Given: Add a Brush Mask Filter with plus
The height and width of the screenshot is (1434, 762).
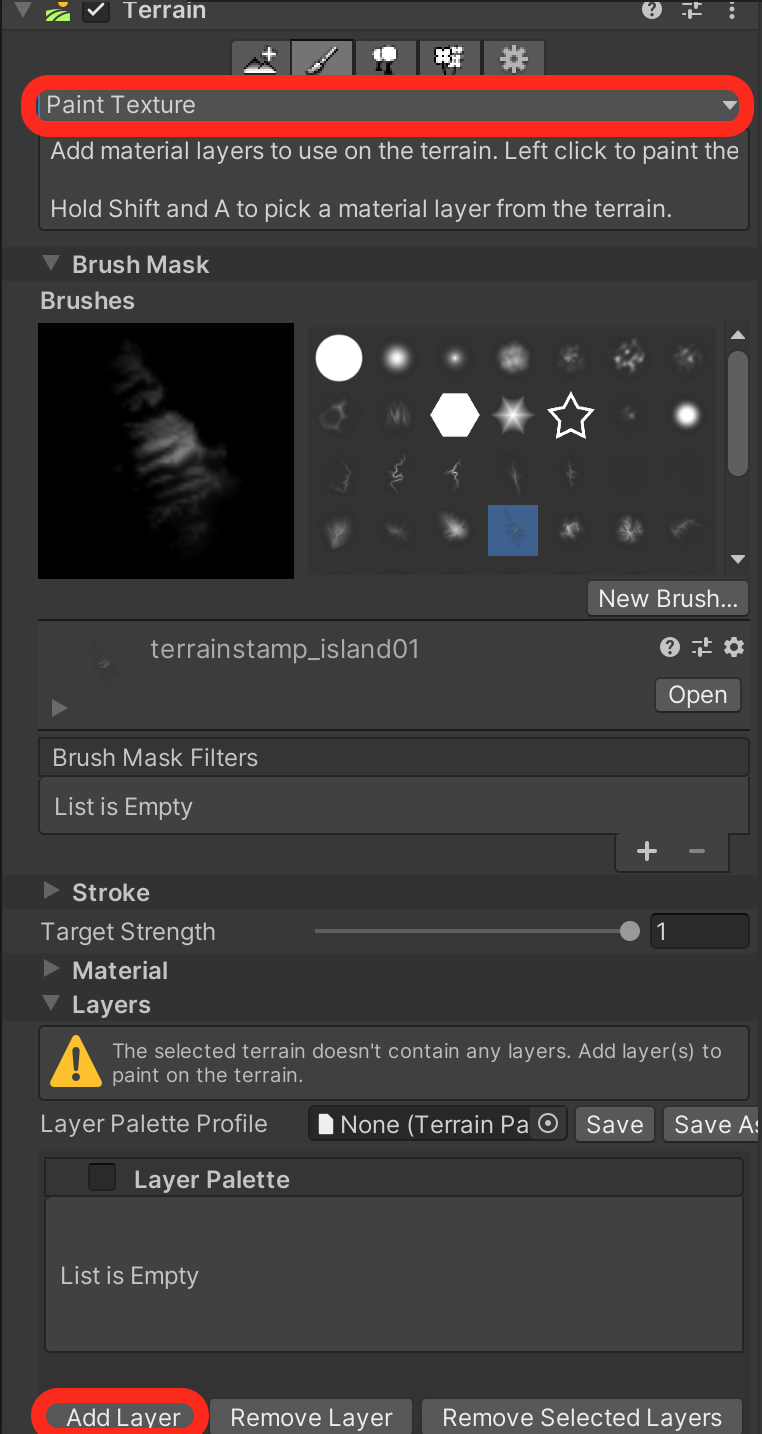Looking at the screenshot, I should (x=647, y=852).
